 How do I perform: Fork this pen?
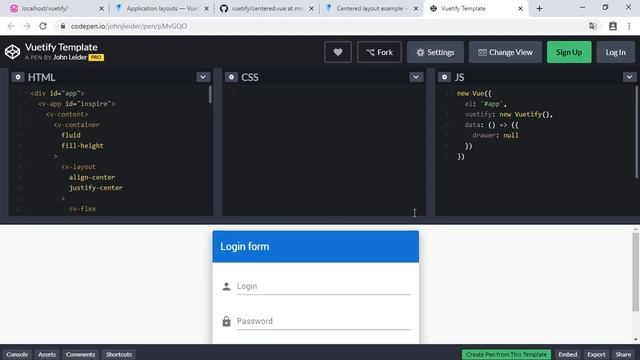coord(379,52)
